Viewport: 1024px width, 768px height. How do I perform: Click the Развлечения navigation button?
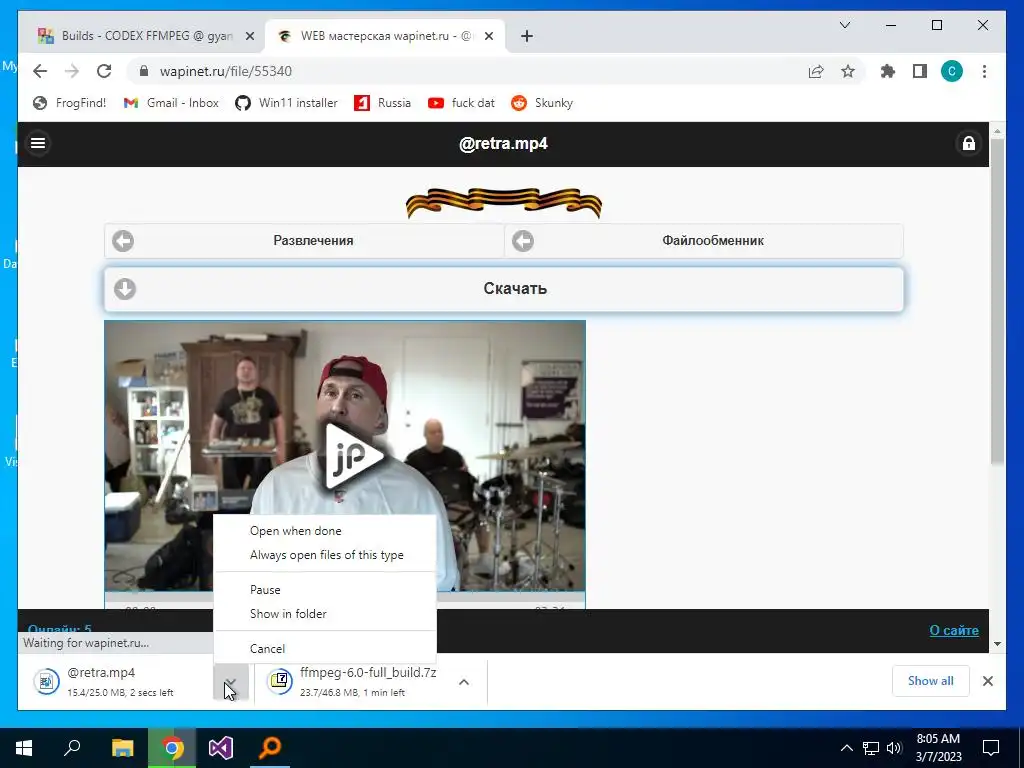coord(304,240)
